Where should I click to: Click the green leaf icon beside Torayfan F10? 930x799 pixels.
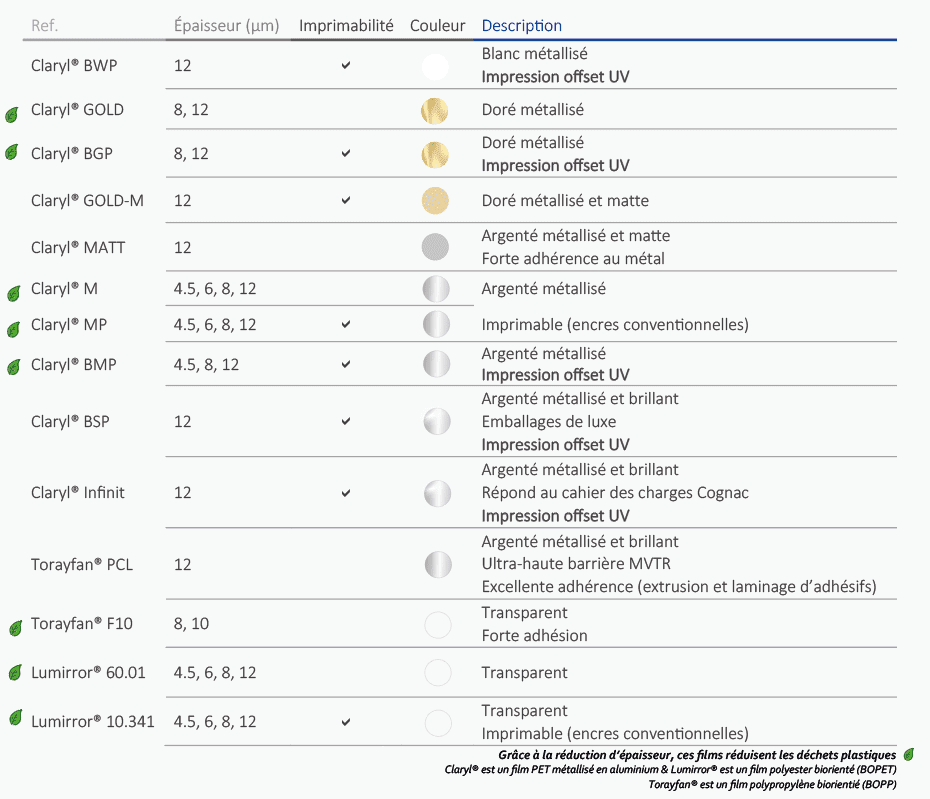click(16, 628)
